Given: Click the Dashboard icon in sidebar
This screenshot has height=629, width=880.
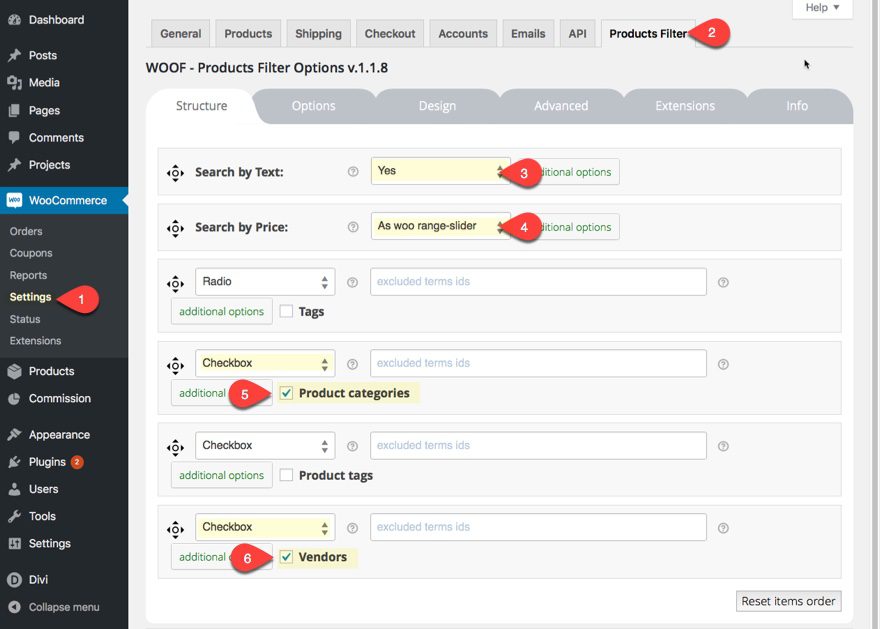Looking at the screenshot, I should pos(14,20).
